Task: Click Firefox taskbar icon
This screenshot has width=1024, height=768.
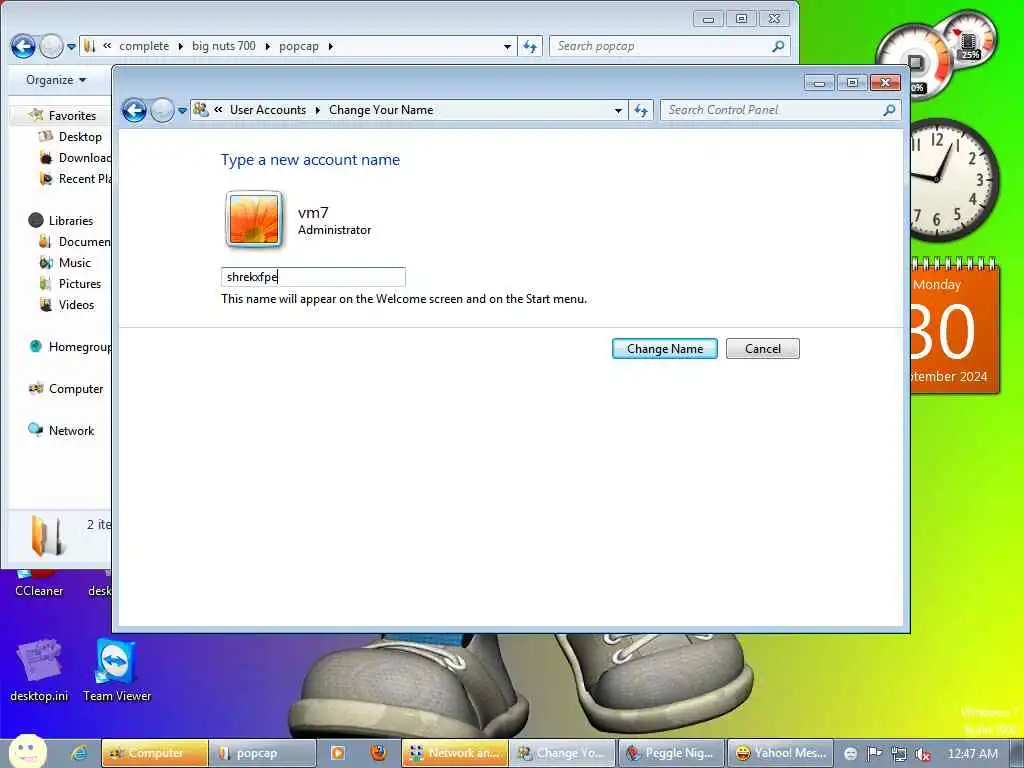Action: (x=379, y=753)
